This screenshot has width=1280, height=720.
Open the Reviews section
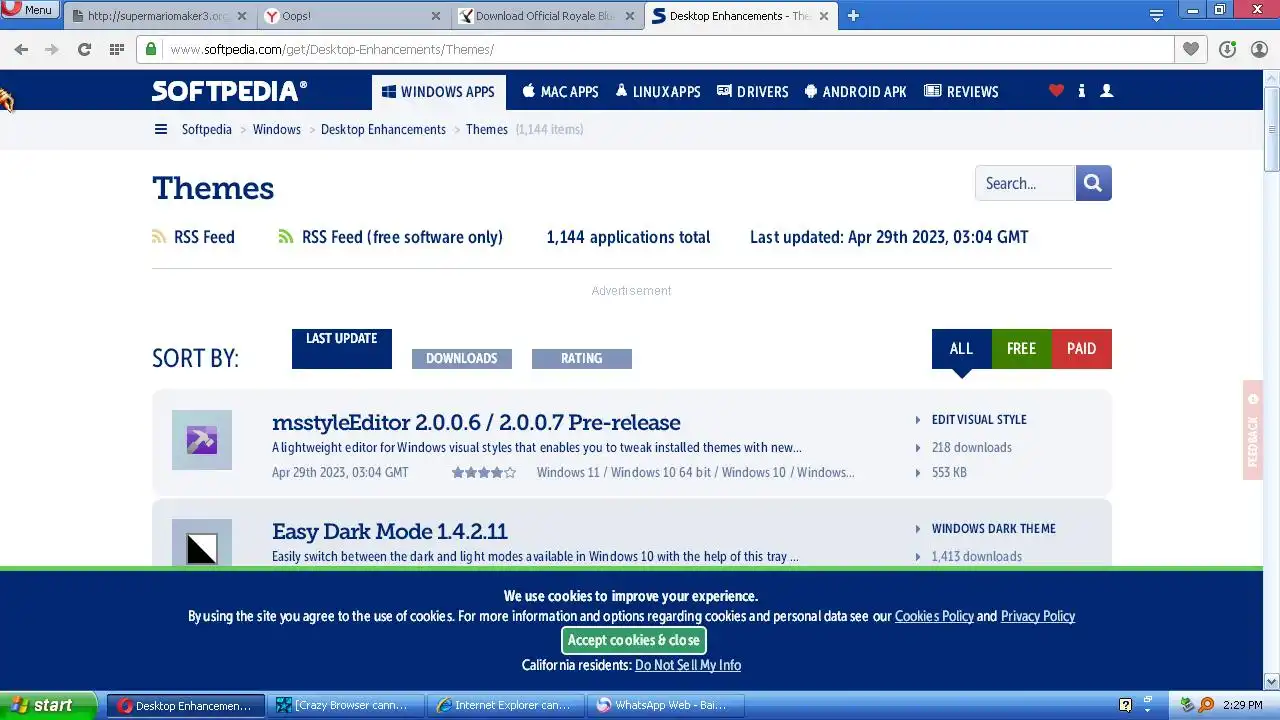coord(961,91)
